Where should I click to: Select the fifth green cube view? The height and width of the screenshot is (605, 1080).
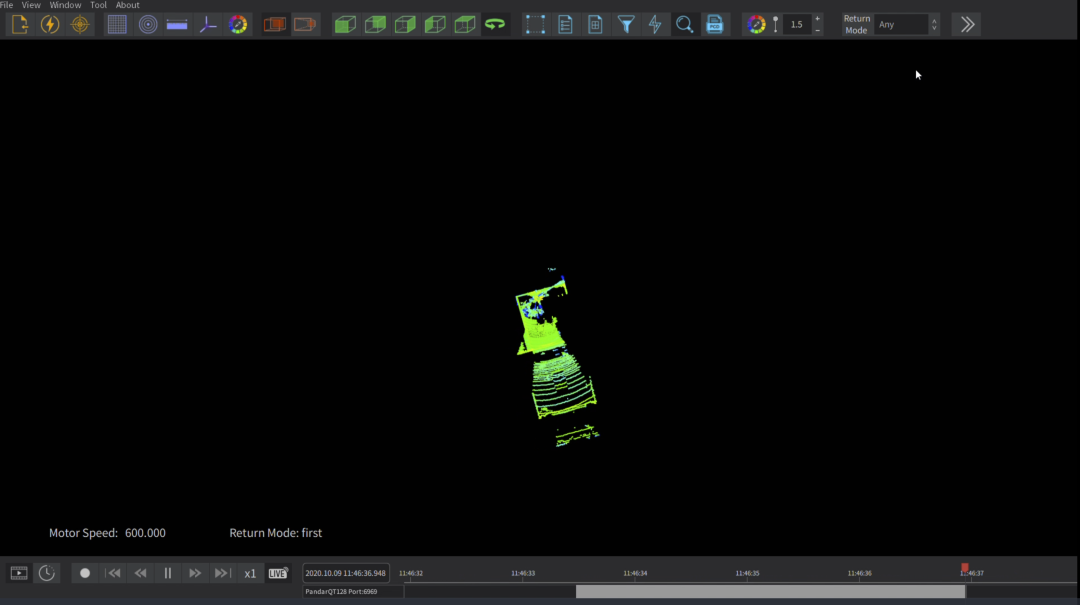tap(465, 25)
